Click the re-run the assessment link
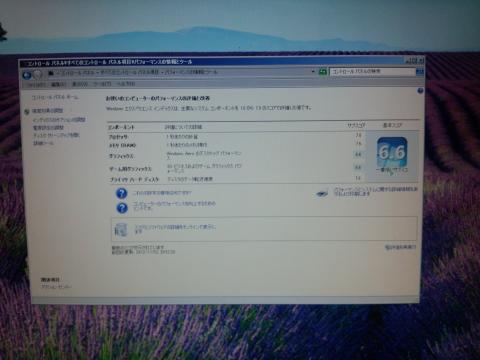 point(400,247)
